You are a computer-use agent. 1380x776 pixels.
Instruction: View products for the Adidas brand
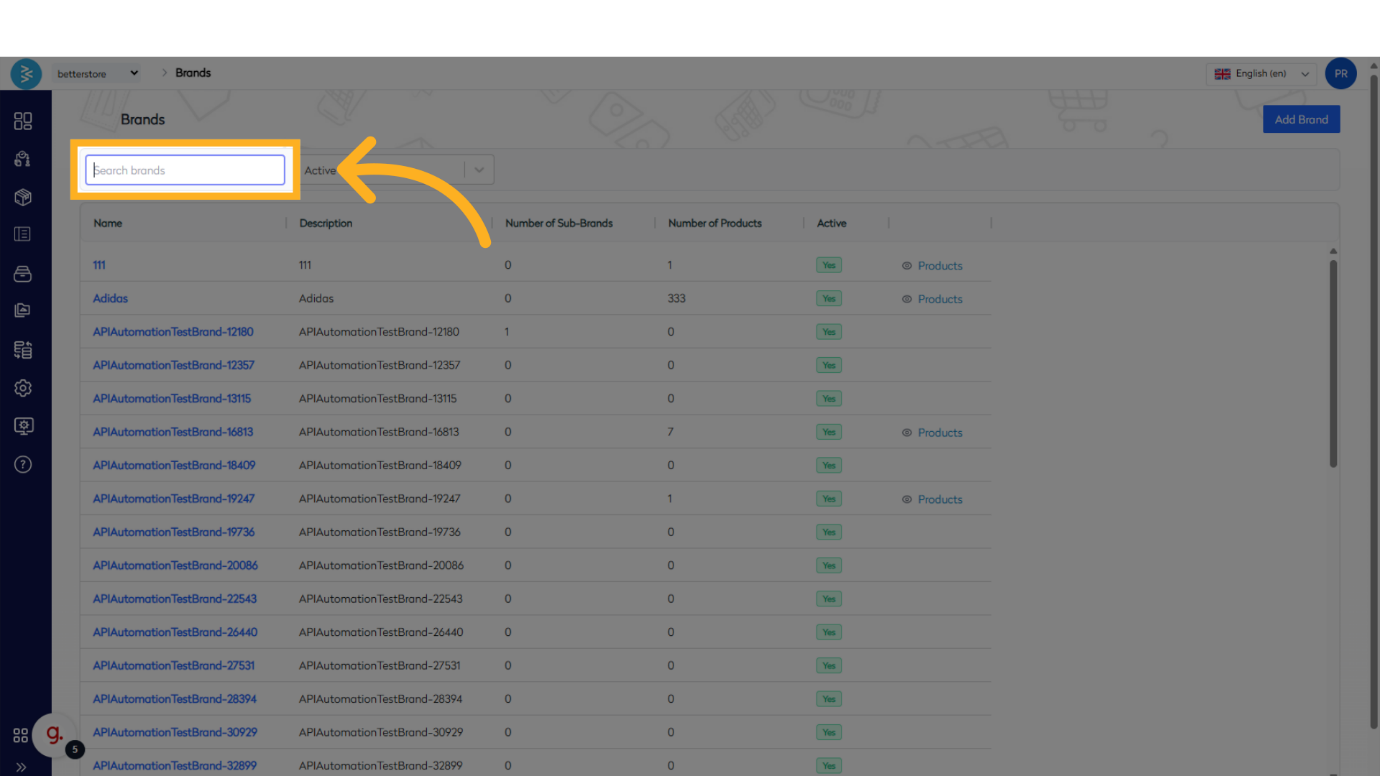coord(932,299)
